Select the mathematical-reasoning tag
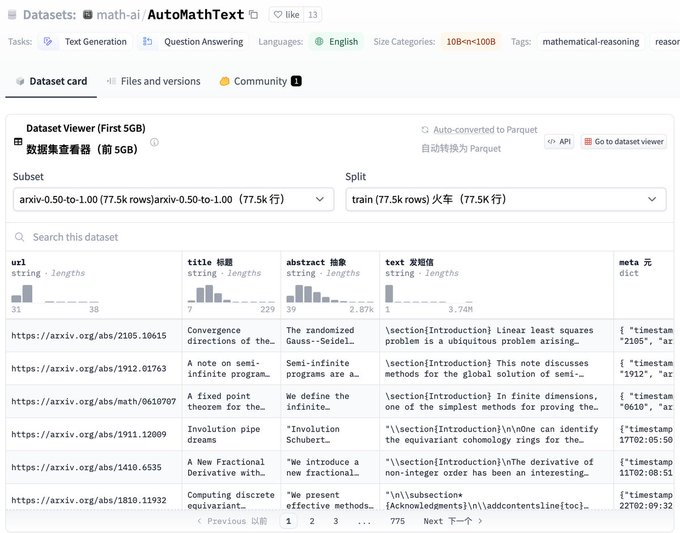680x533 pixels. [591, 42]
